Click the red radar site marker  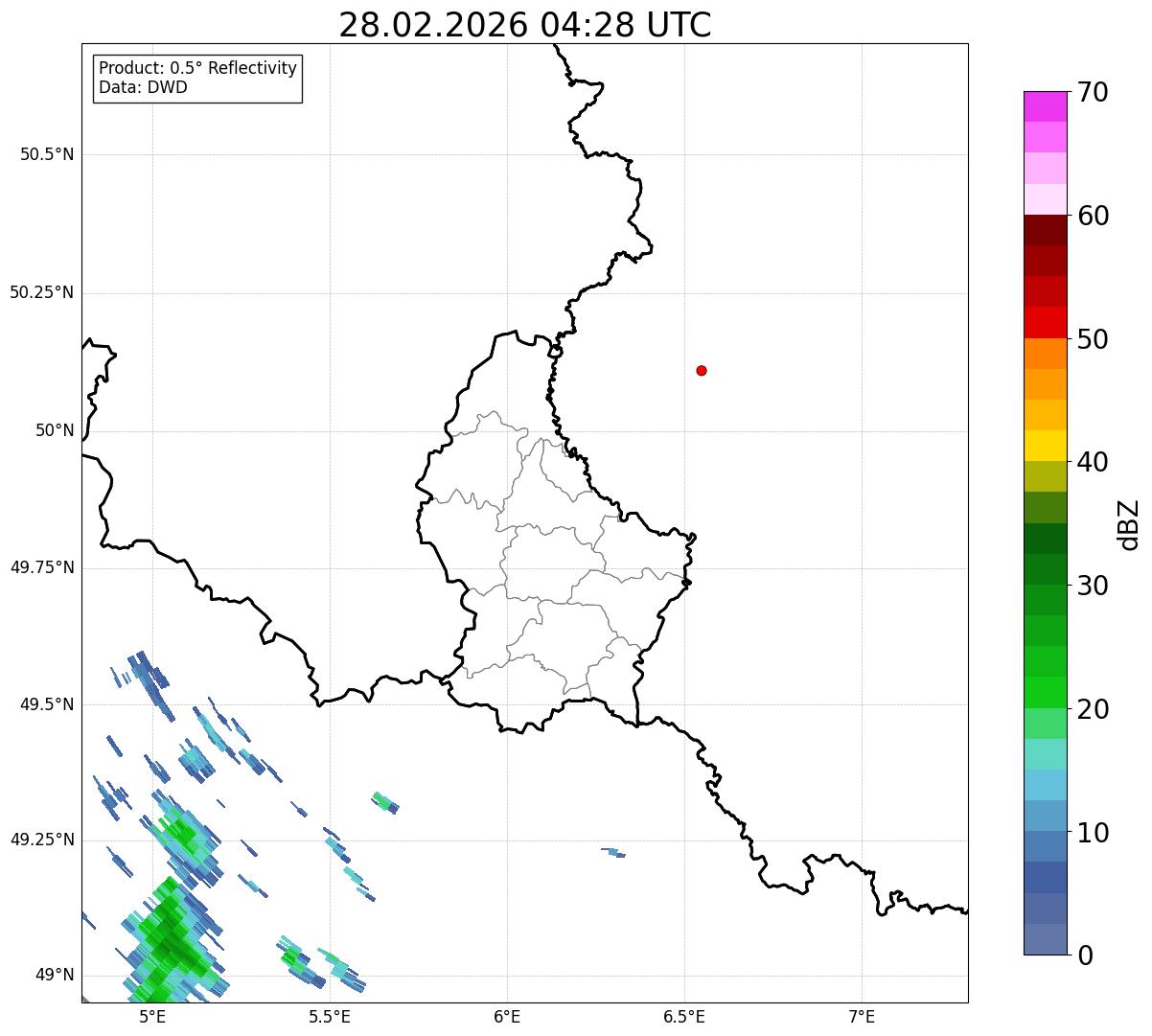702,370
